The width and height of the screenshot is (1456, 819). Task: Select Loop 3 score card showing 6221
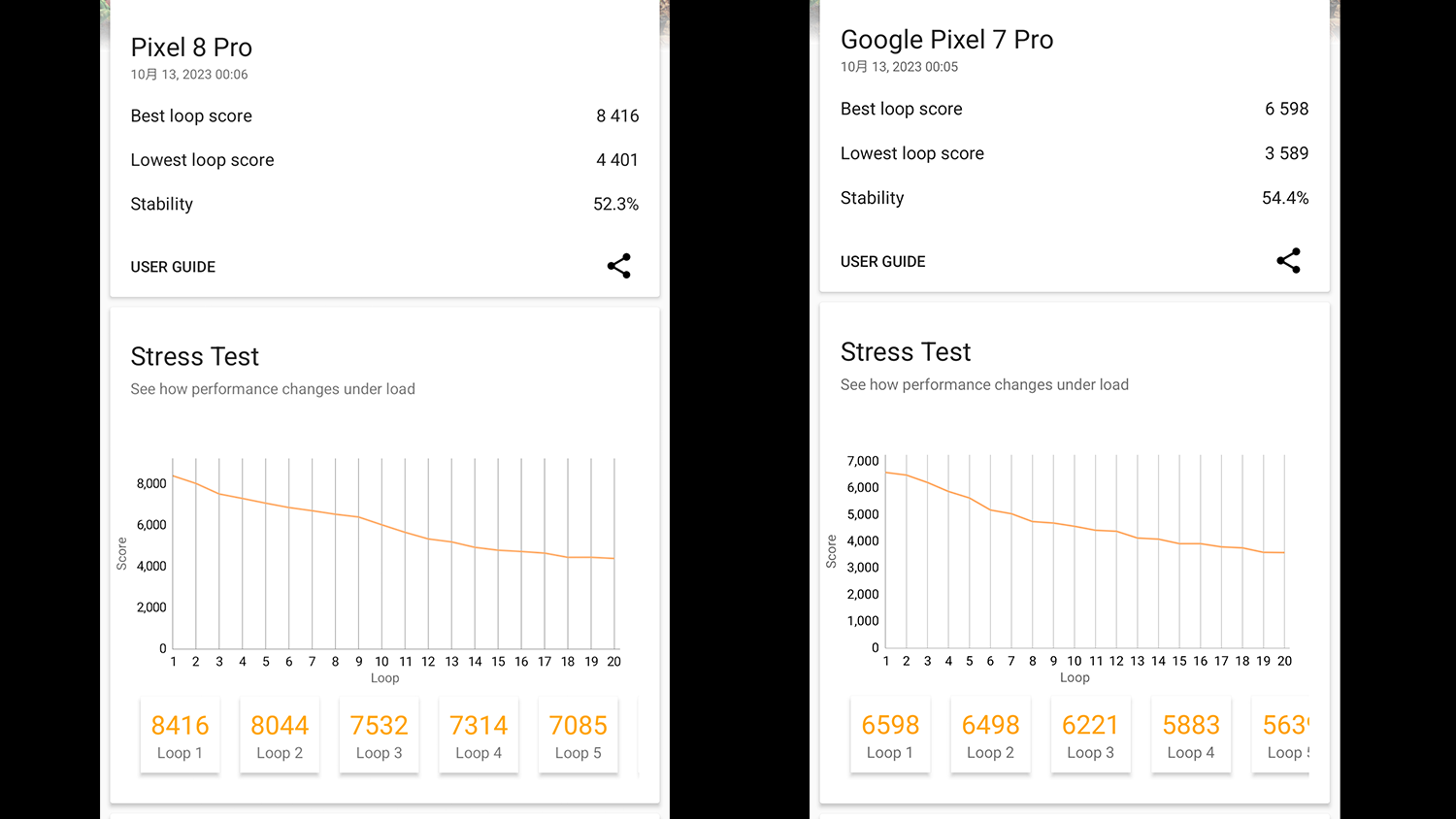point(1090,736)
